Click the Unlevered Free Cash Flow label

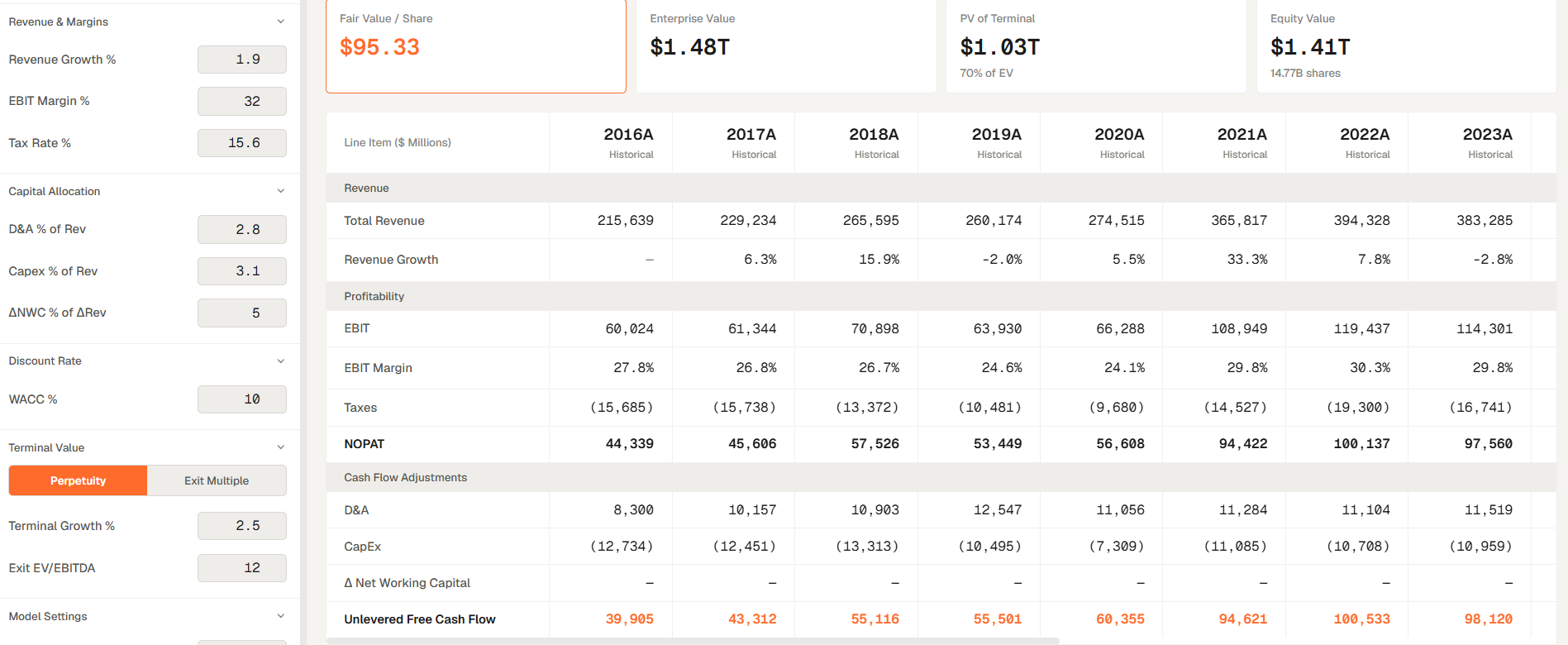pyautogui.click(x=420, y=619)
